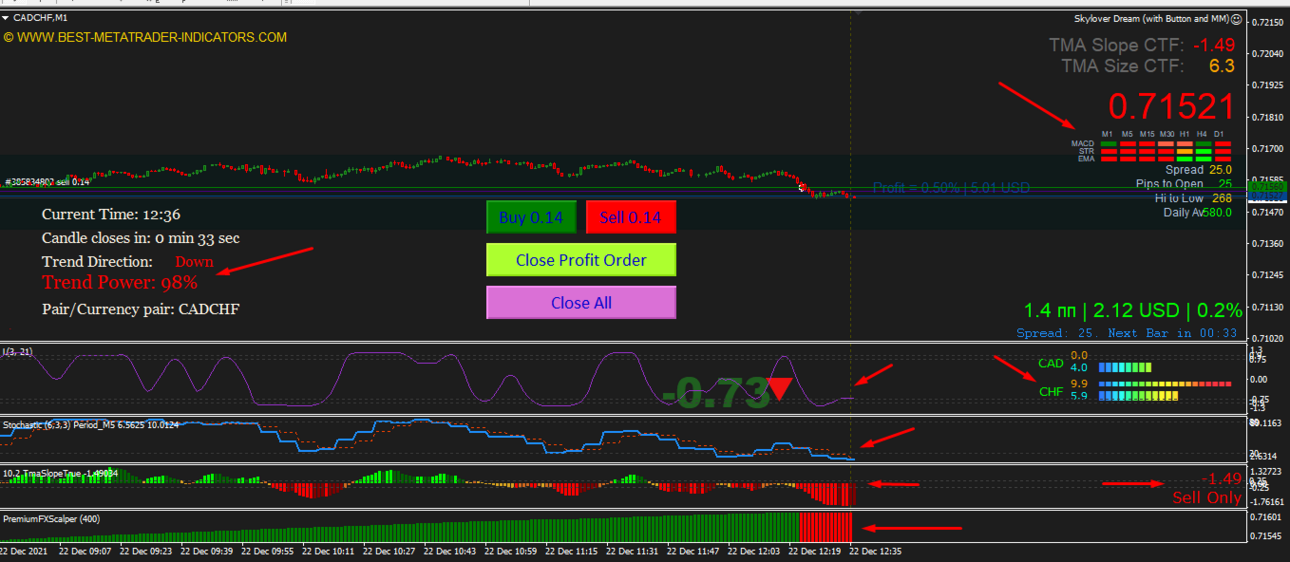
Task: Click the TmaSlopeTrue indicator label
Action: pyautogui.click(x=60, y=473)
